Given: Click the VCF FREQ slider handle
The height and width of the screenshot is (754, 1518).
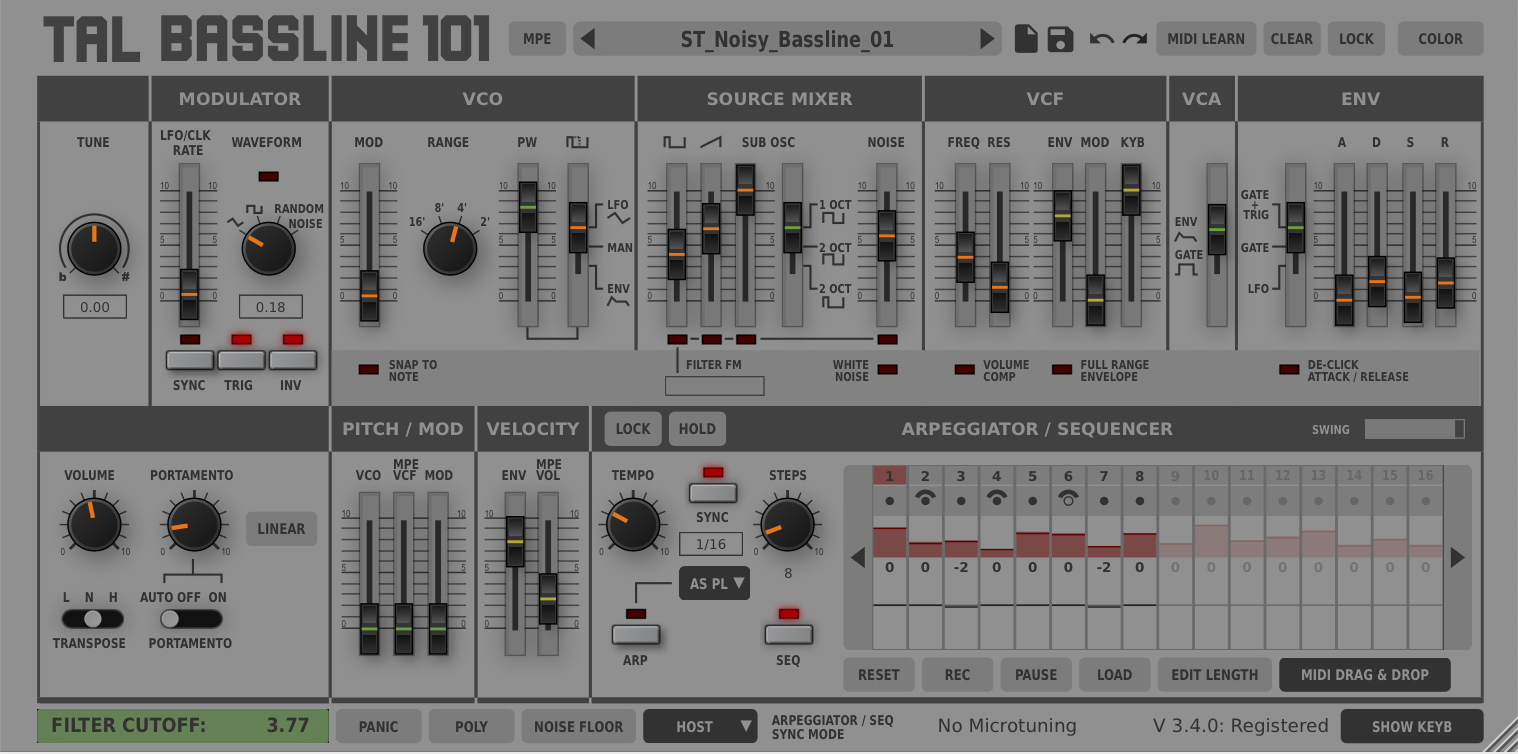Looking at the screenshot, I should coord(965,257).
